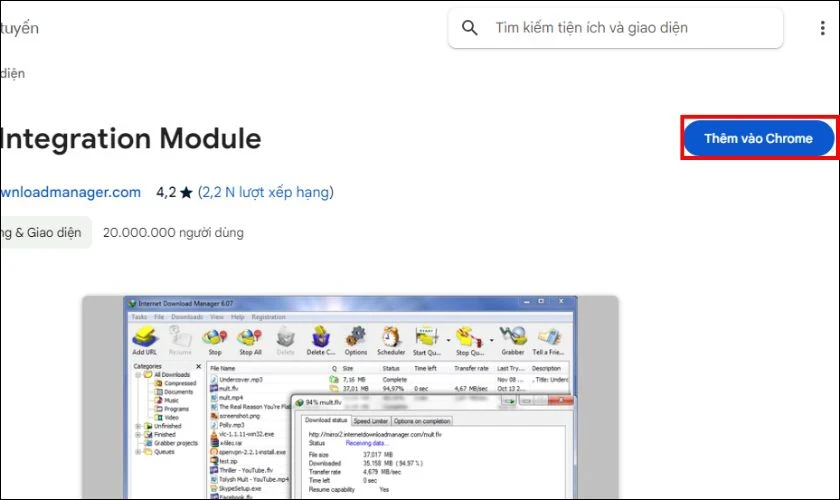Click the 'Thêm vào Chrome' button
Image resolution: width=840 pixels, height=500 pixels.
[758, 138]
